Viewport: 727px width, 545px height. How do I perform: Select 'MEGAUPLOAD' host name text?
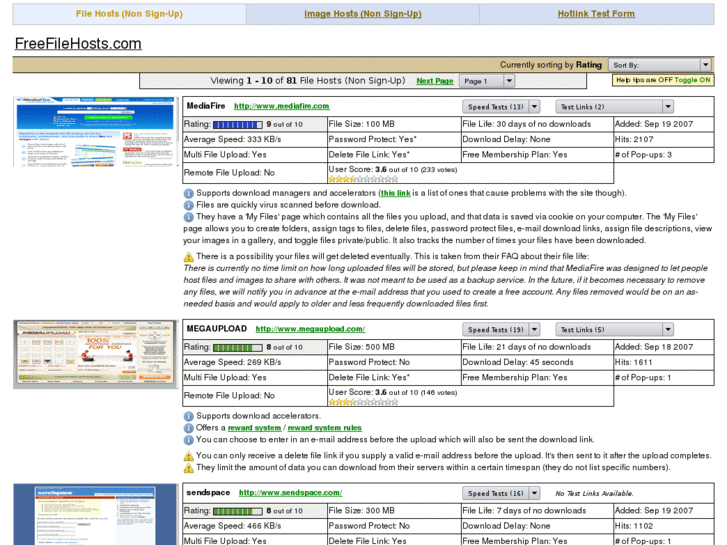coord(217,328)
